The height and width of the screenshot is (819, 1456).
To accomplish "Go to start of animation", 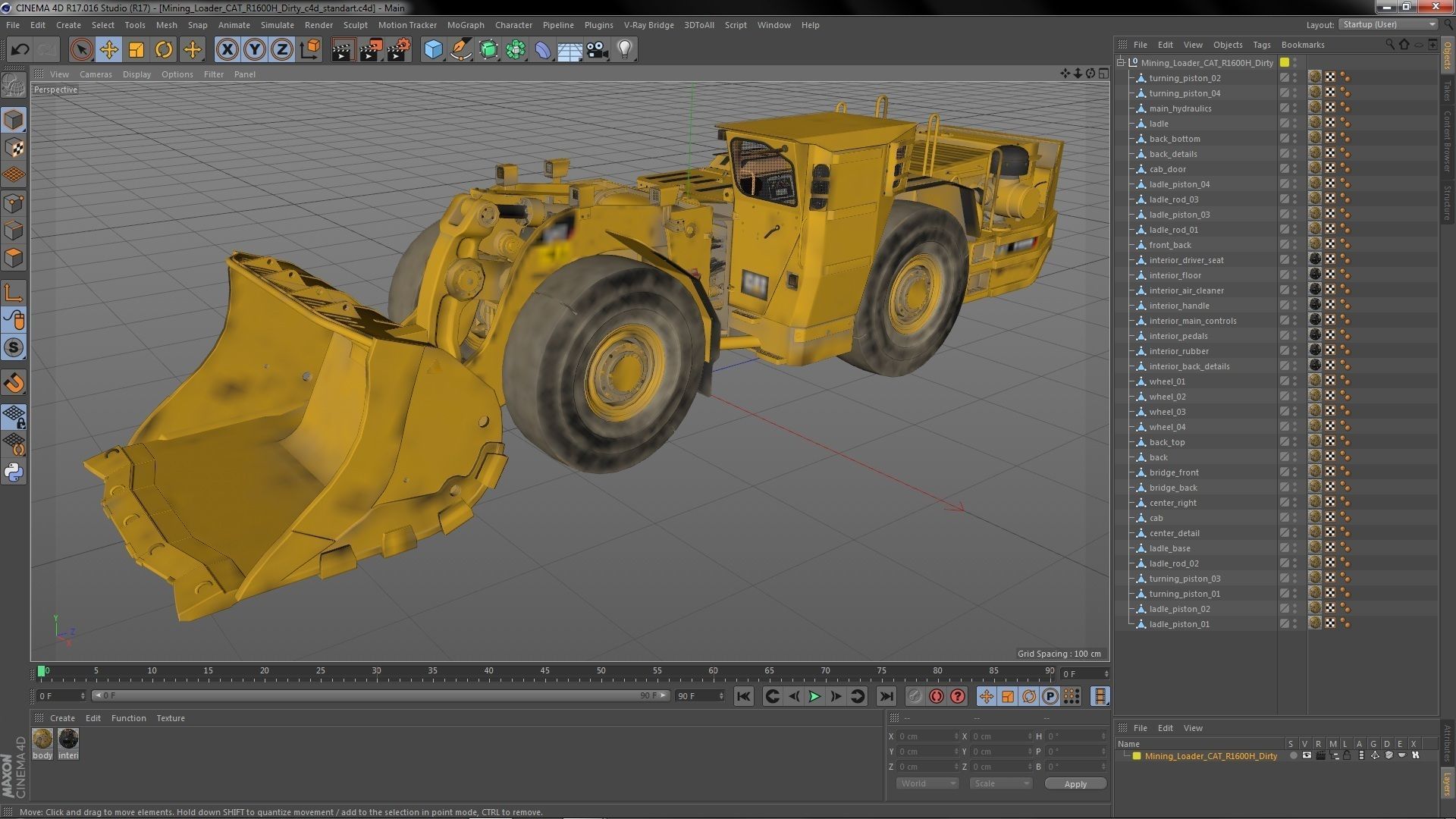I will [x=743, y=696].
